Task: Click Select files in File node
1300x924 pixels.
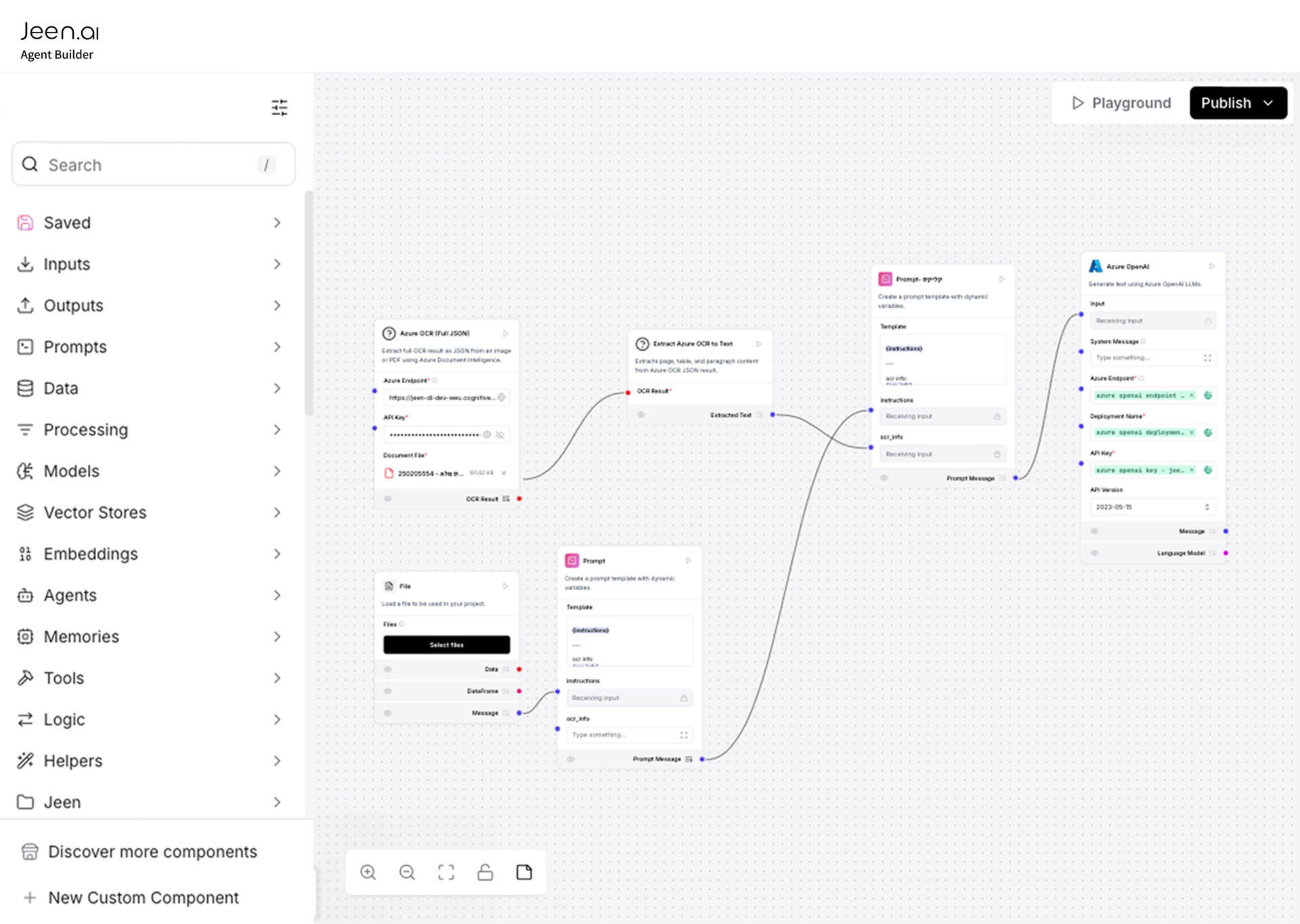Action: (x=446, y=645)
